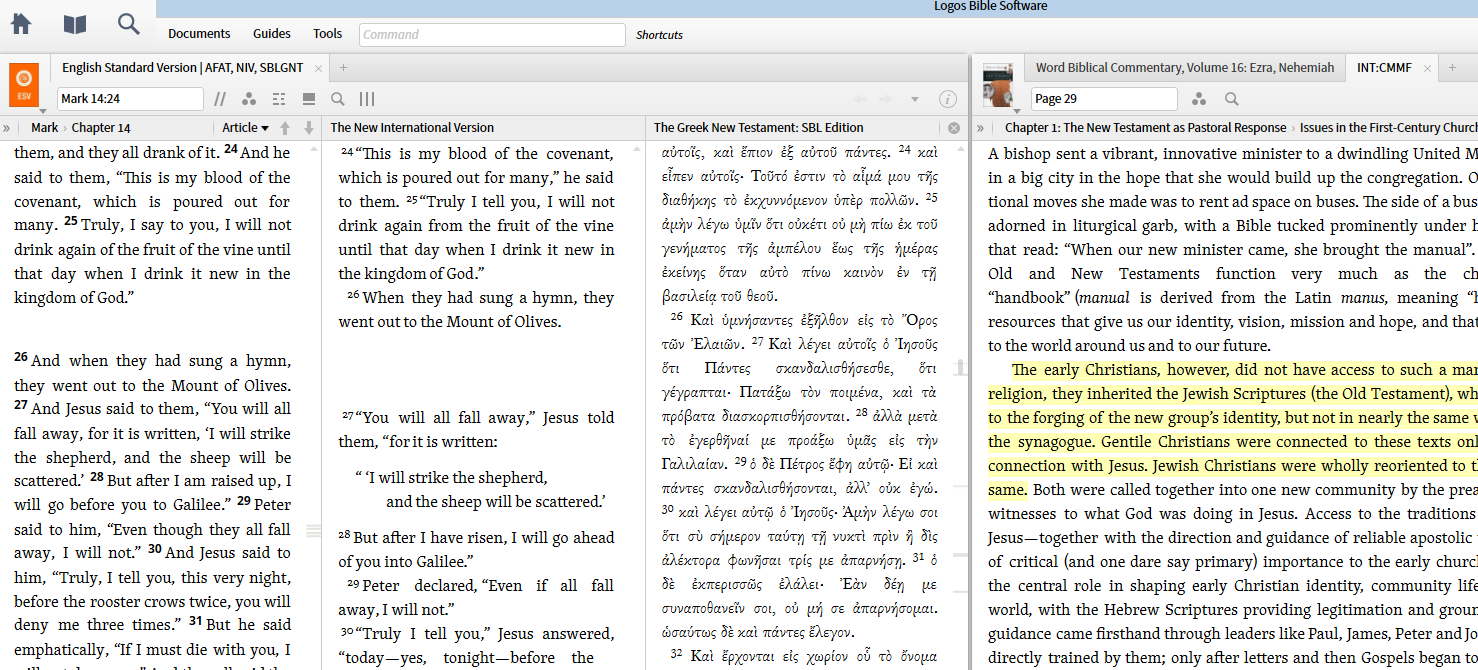The width and height of the screenshot is (1478, 670).
Task: Click the Shortcuts bar label
Action: tap(660, 35)
